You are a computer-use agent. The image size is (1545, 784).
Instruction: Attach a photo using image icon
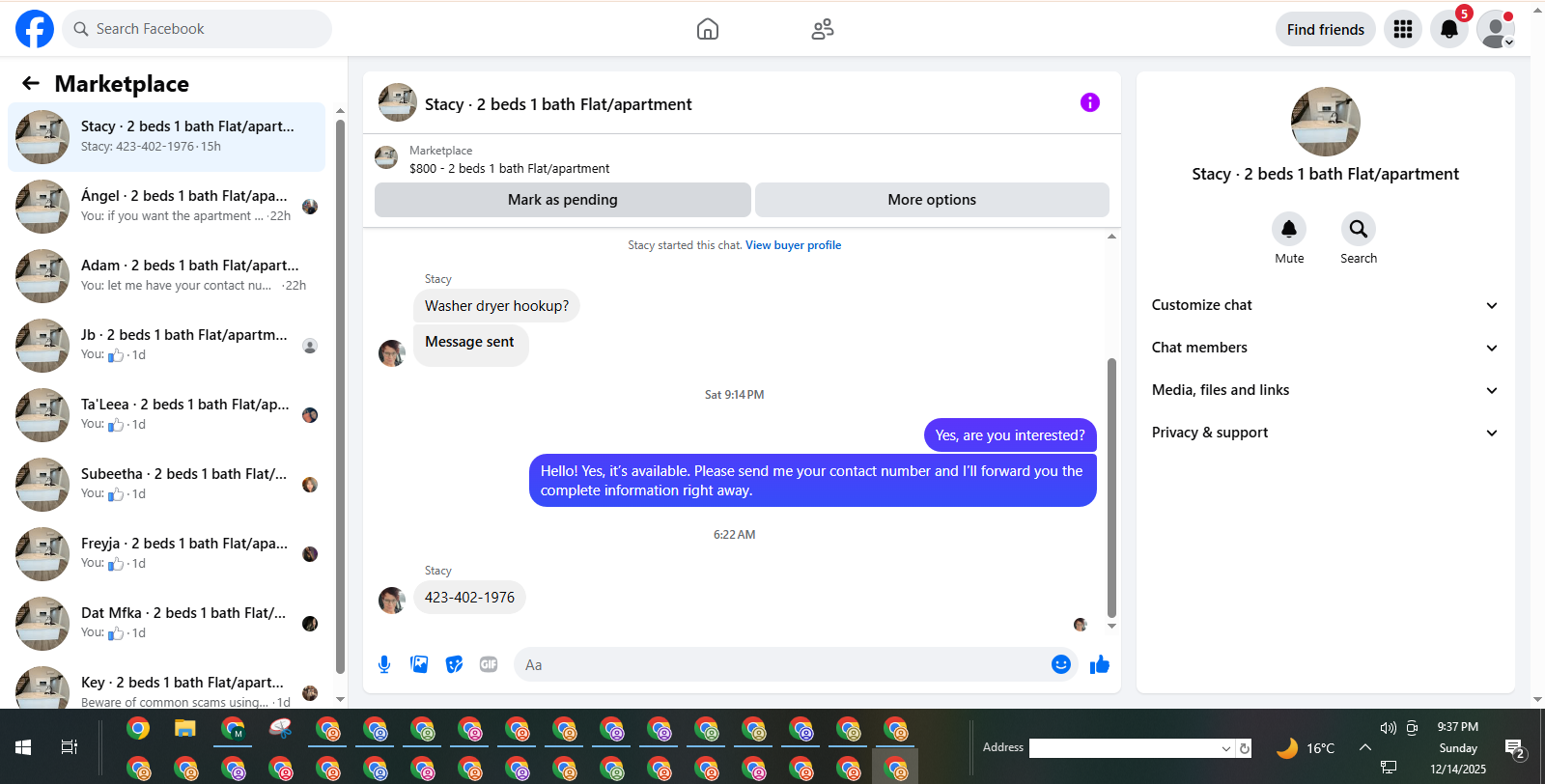[x=419, y=664]
